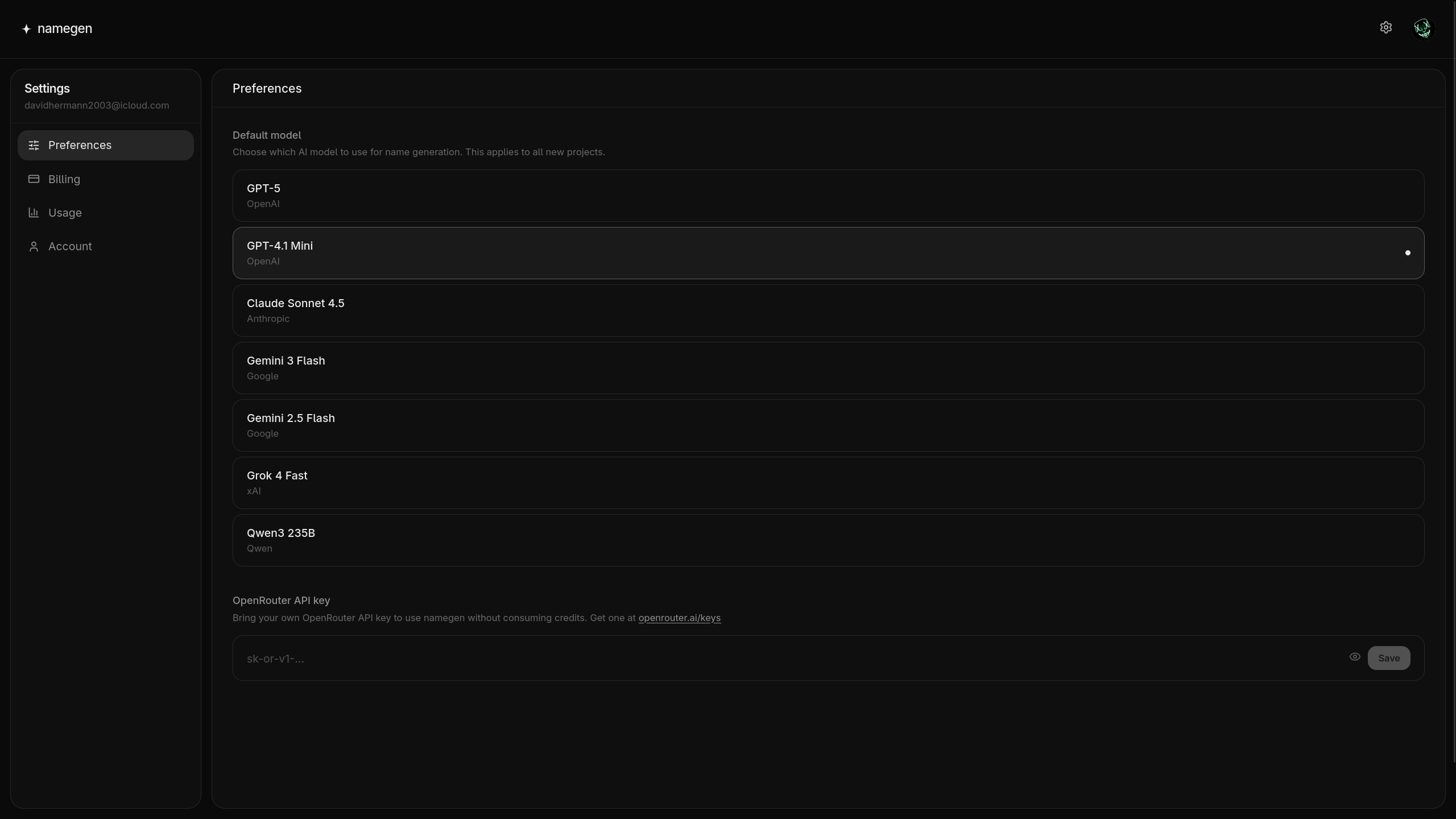
Task: Select the Grok 4 Fast model
Action: (828, 483)
